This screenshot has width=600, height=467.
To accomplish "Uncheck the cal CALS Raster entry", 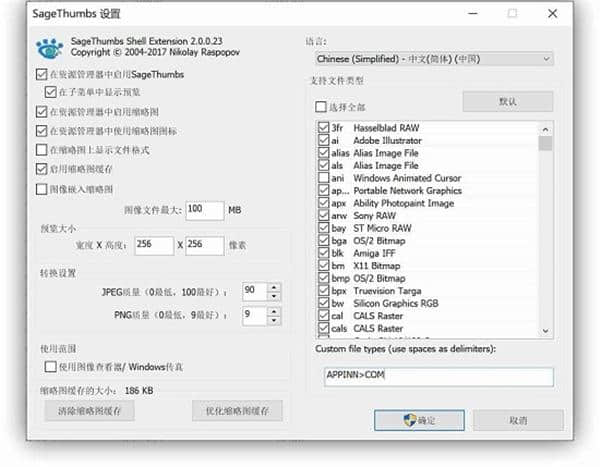I will click(324, 315).
